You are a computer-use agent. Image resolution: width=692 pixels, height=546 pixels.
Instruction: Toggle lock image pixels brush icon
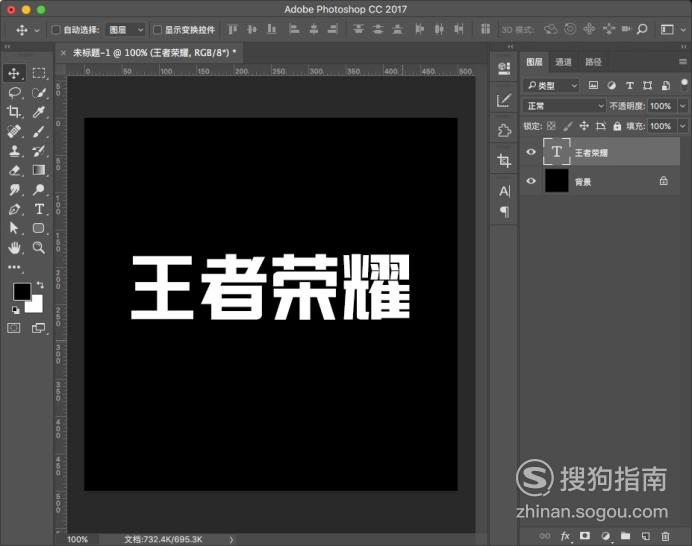pos(568,126)
